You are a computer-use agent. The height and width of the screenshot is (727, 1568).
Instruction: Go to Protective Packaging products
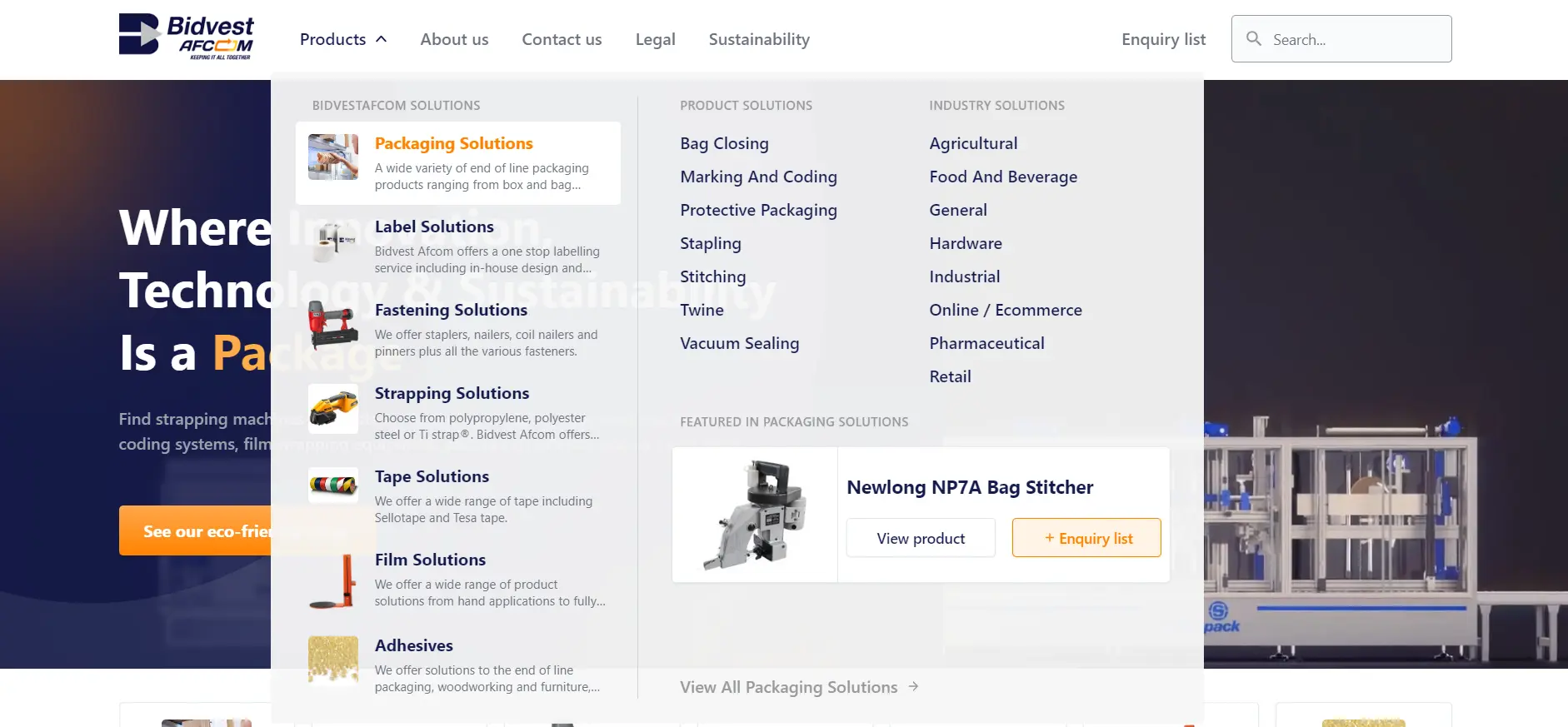[758, 210]
